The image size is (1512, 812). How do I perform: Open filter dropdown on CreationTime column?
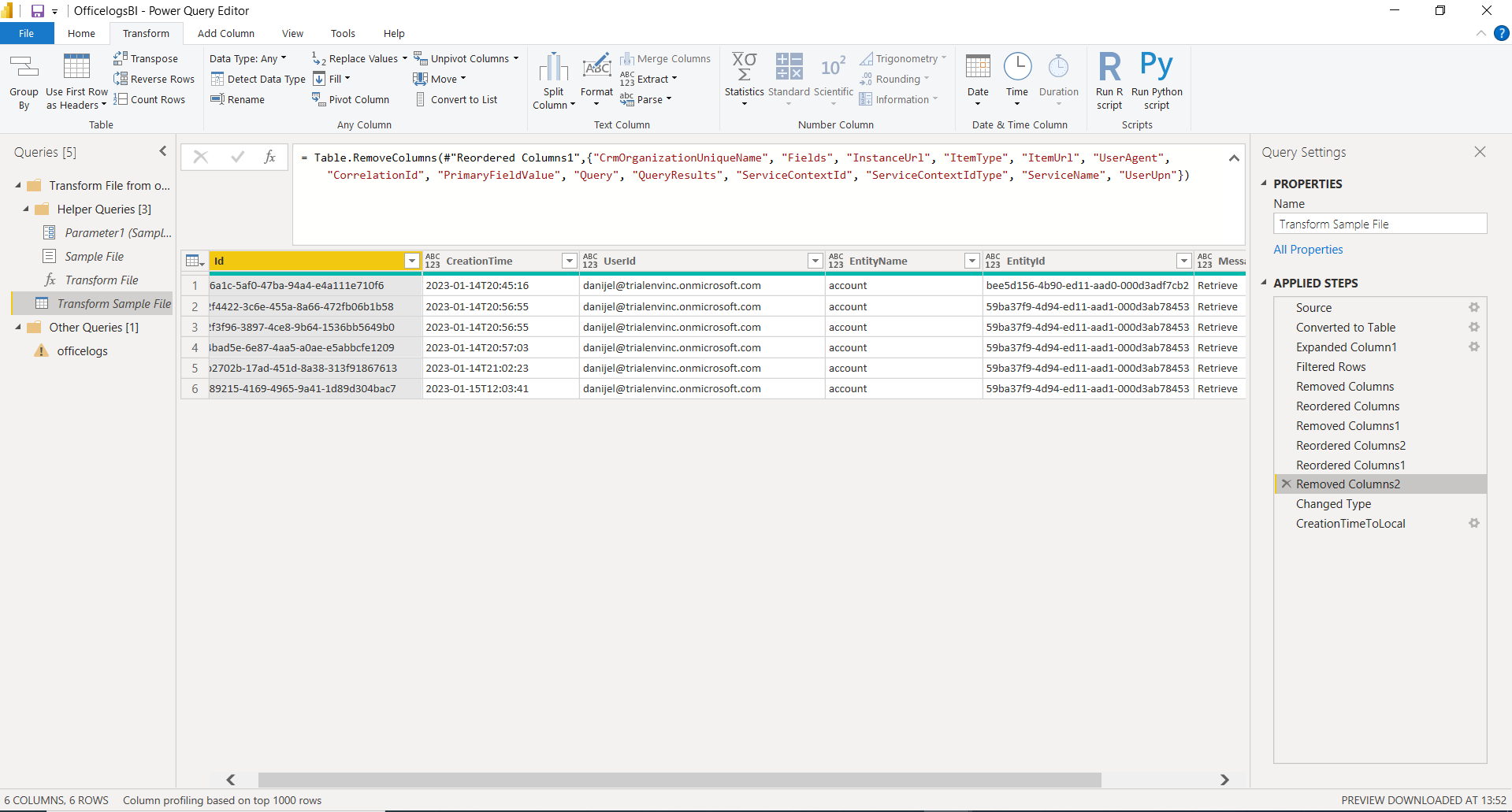[569, 261]
